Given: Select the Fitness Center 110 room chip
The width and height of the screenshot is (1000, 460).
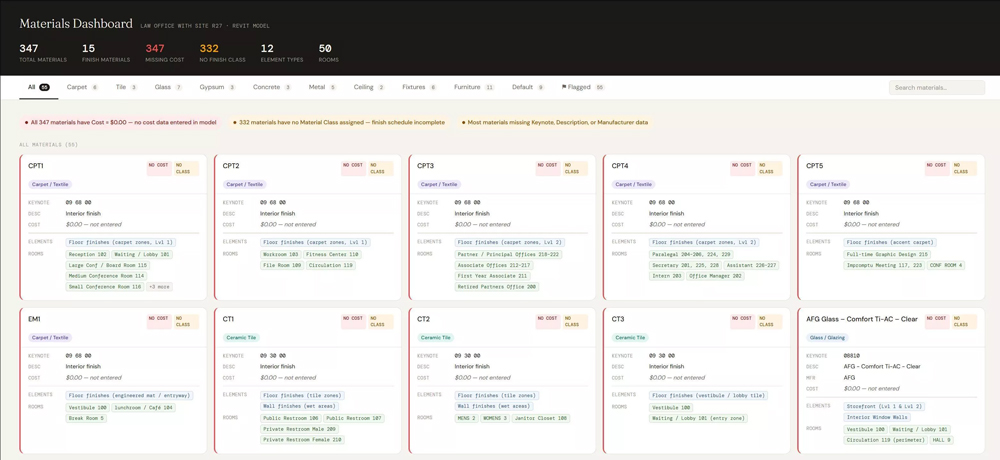Looking at the screenshot, I should (332, 254).
